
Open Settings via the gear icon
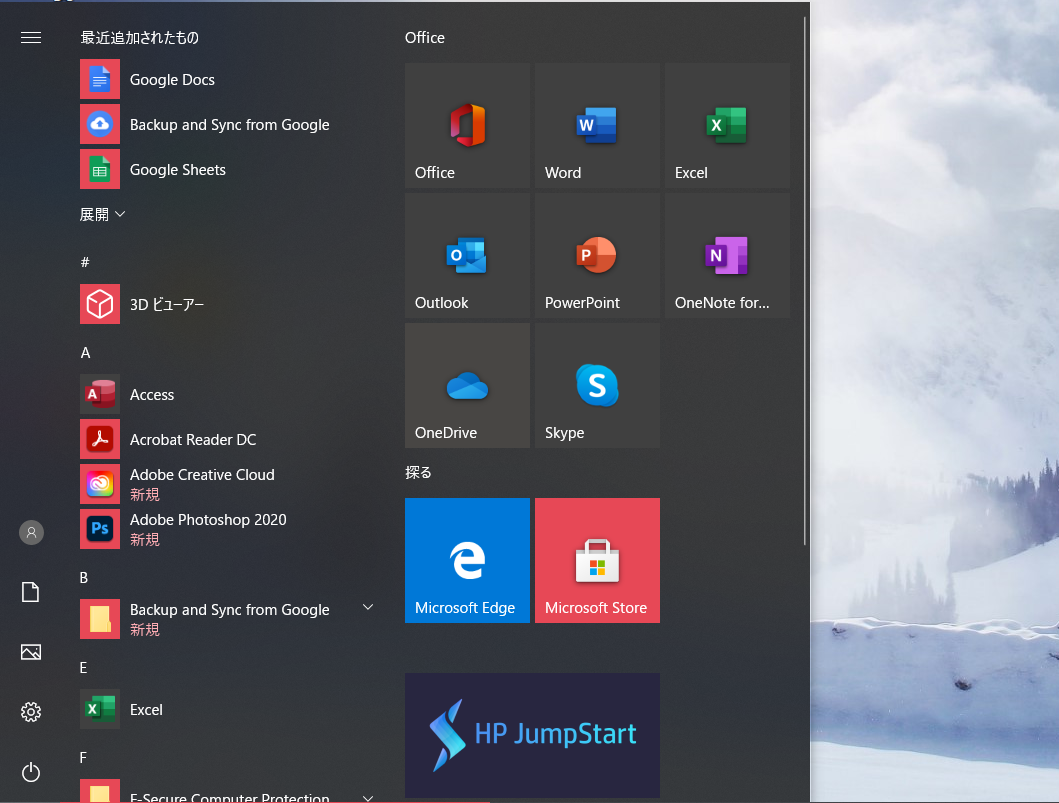click(x=31, y=712)
